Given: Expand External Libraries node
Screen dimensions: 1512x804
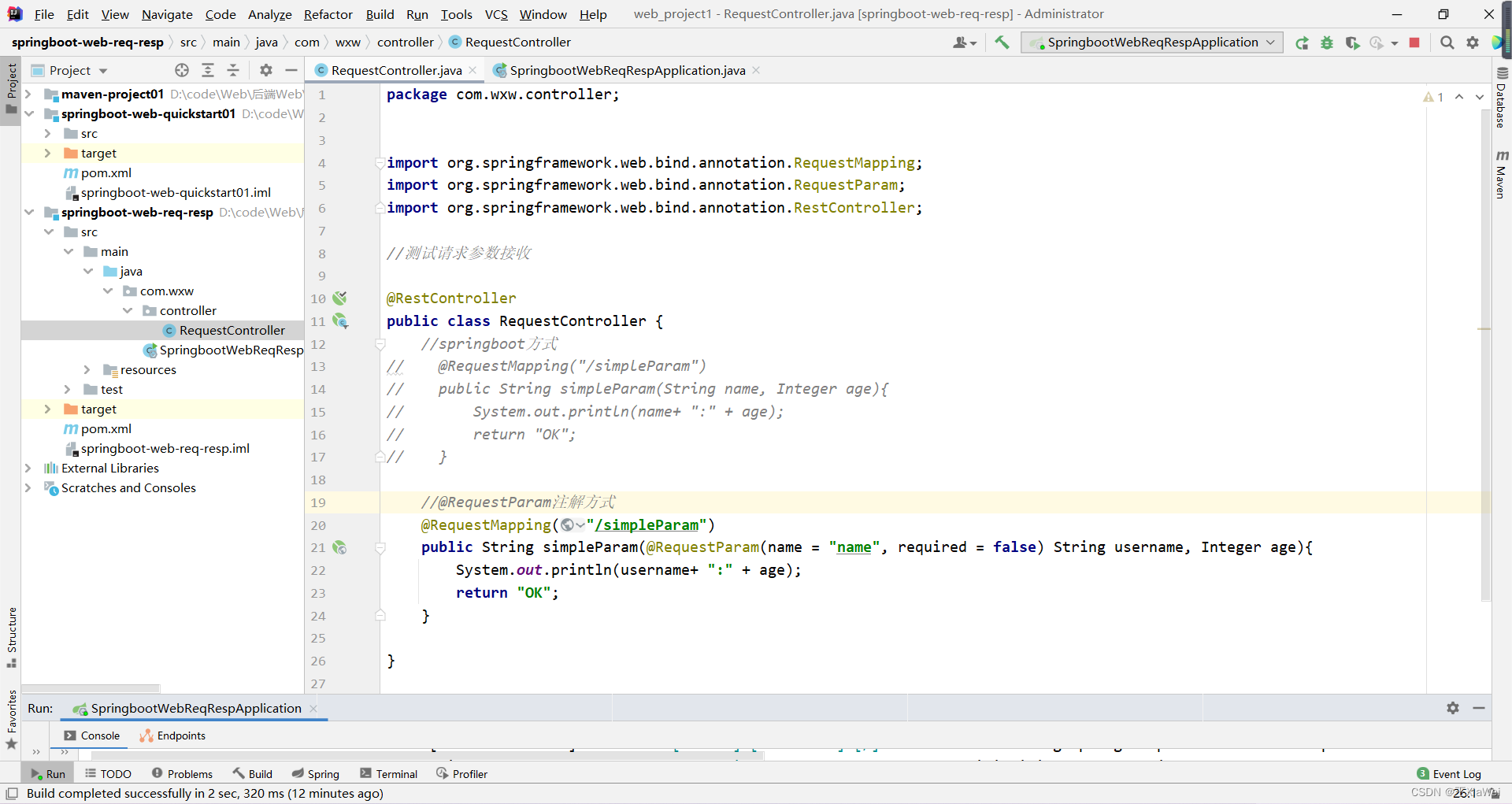Looking at the screenshot, I should (28, 469).
